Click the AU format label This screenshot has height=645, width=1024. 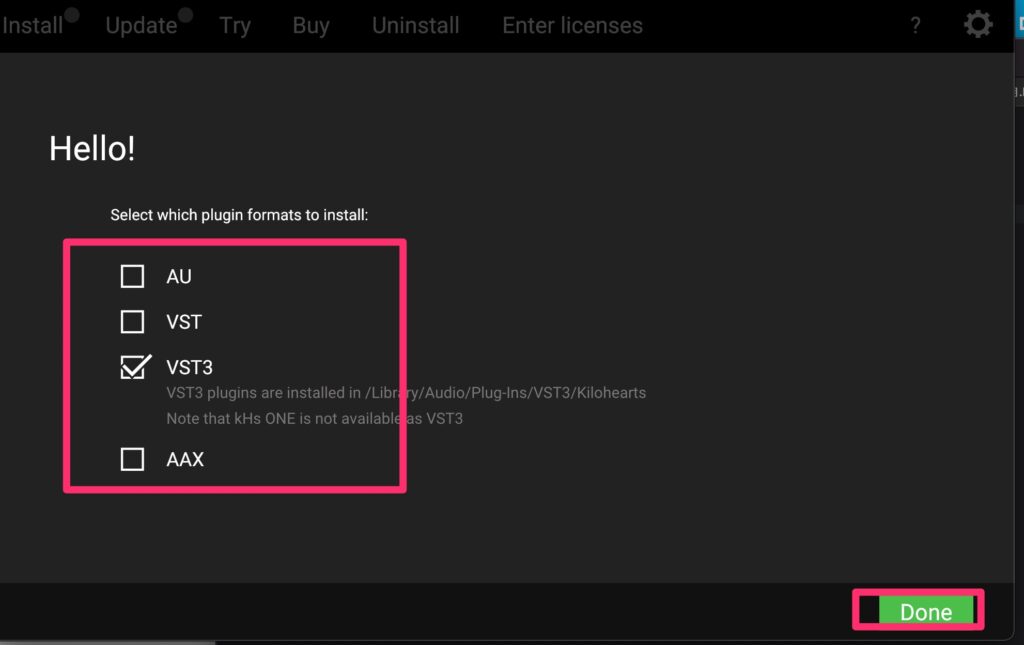179,277
